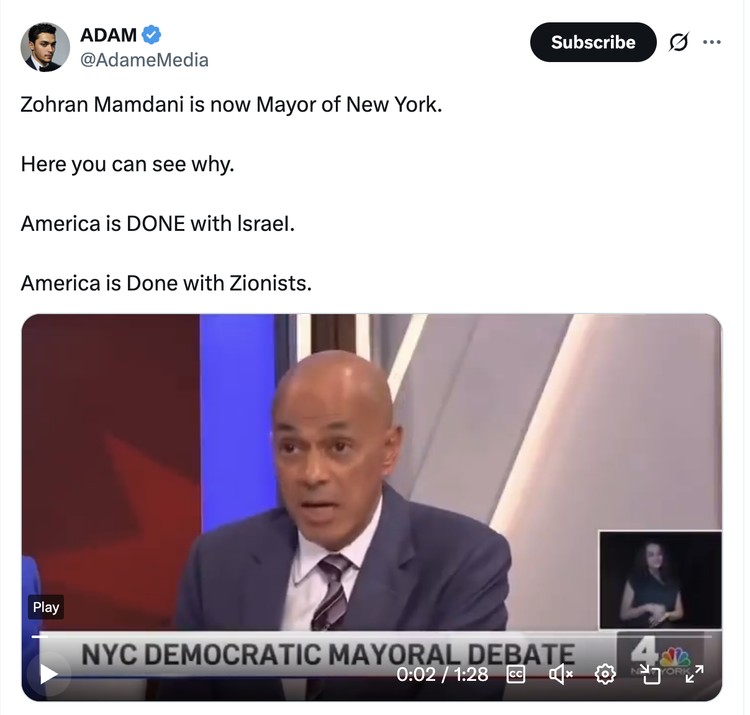Open the ADAM profile avatar picture

[45, 47]
